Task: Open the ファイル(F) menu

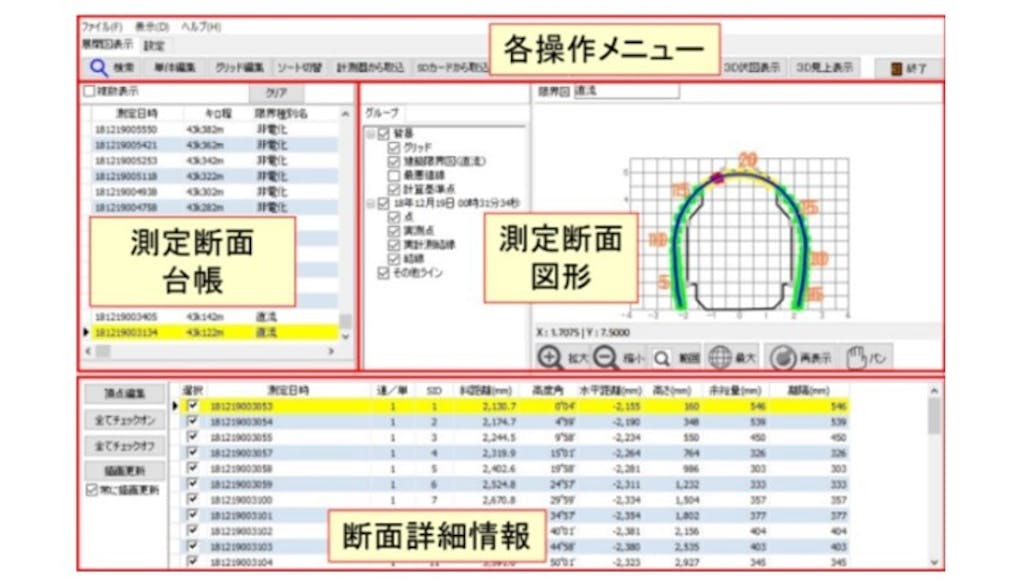Action: click(x=102, y=27)
